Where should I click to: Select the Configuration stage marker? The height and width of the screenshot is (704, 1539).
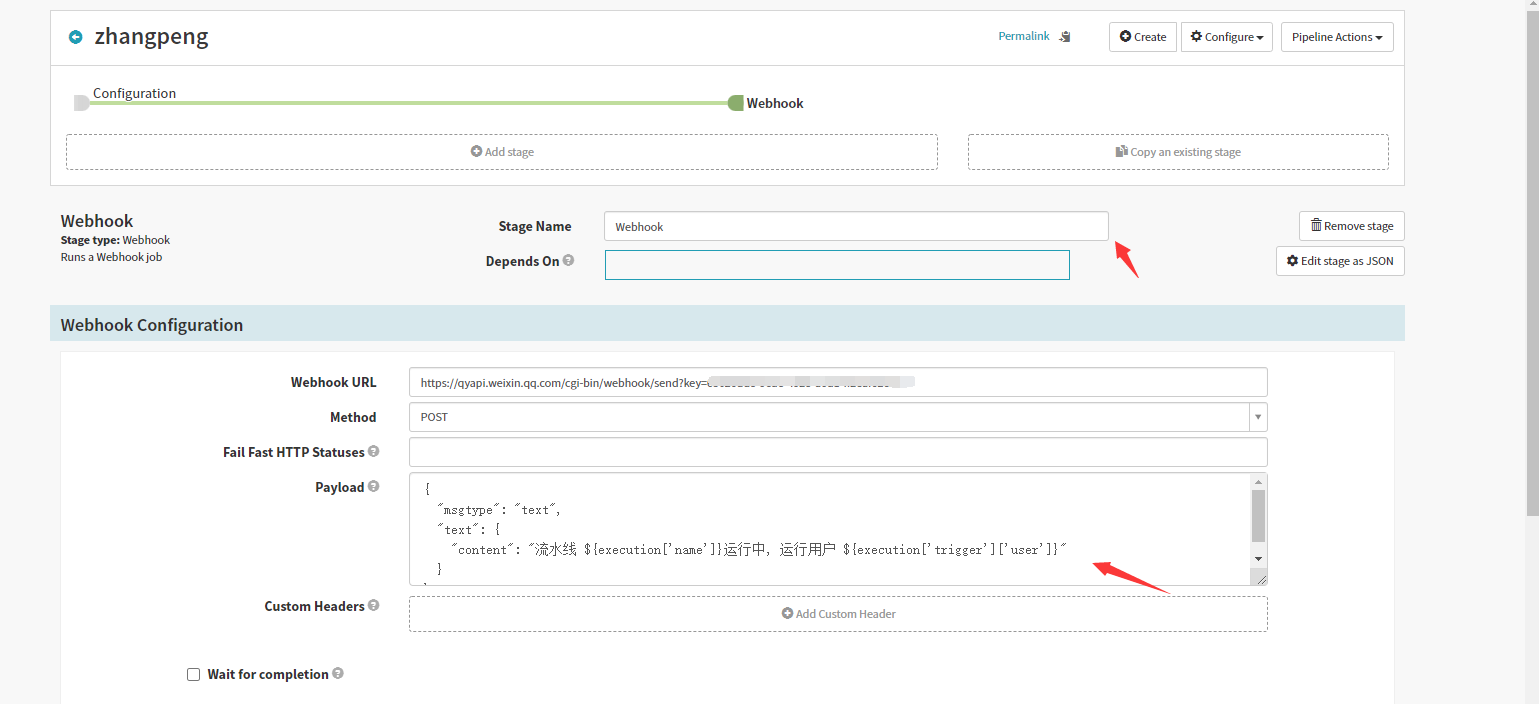tap(81, 103)
